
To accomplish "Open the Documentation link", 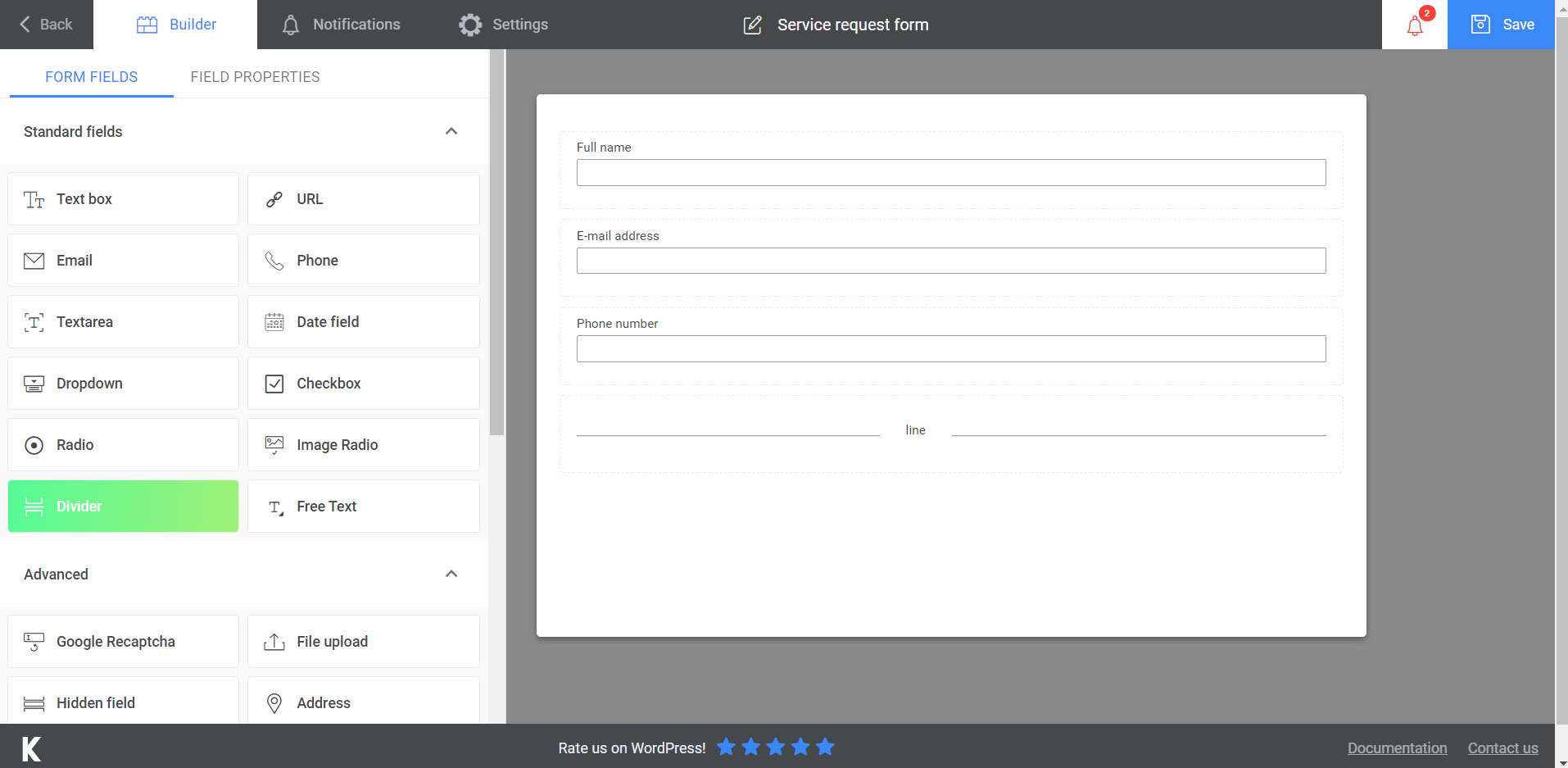I will point(1397,747).
